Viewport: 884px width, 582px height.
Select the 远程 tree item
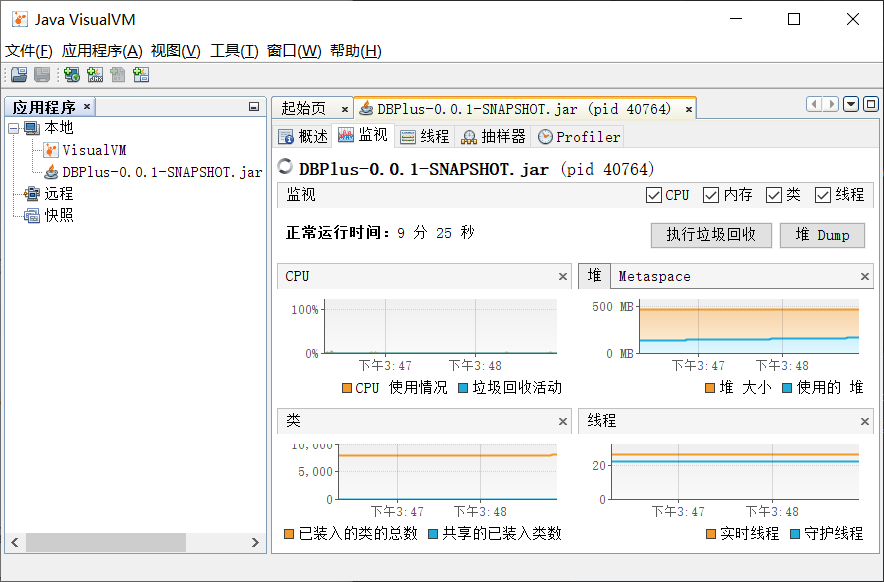59,193
